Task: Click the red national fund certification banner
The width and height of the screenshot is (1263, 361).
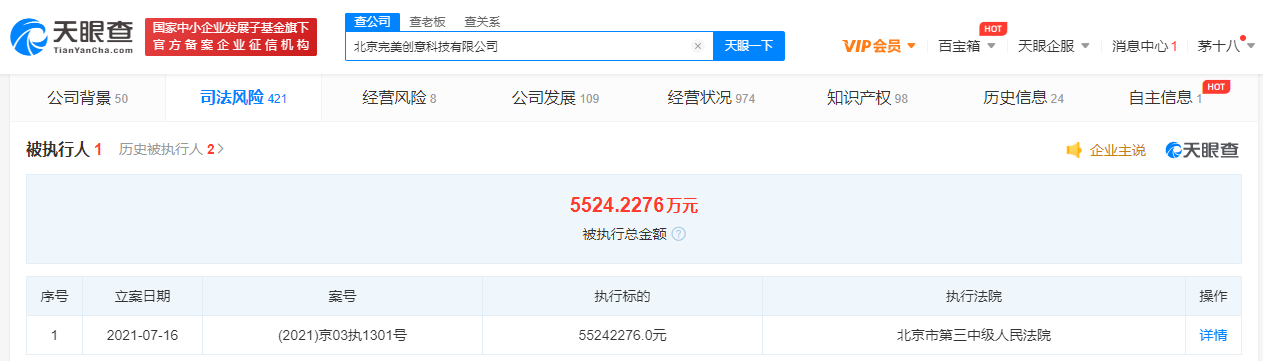Action: [231, 37]
